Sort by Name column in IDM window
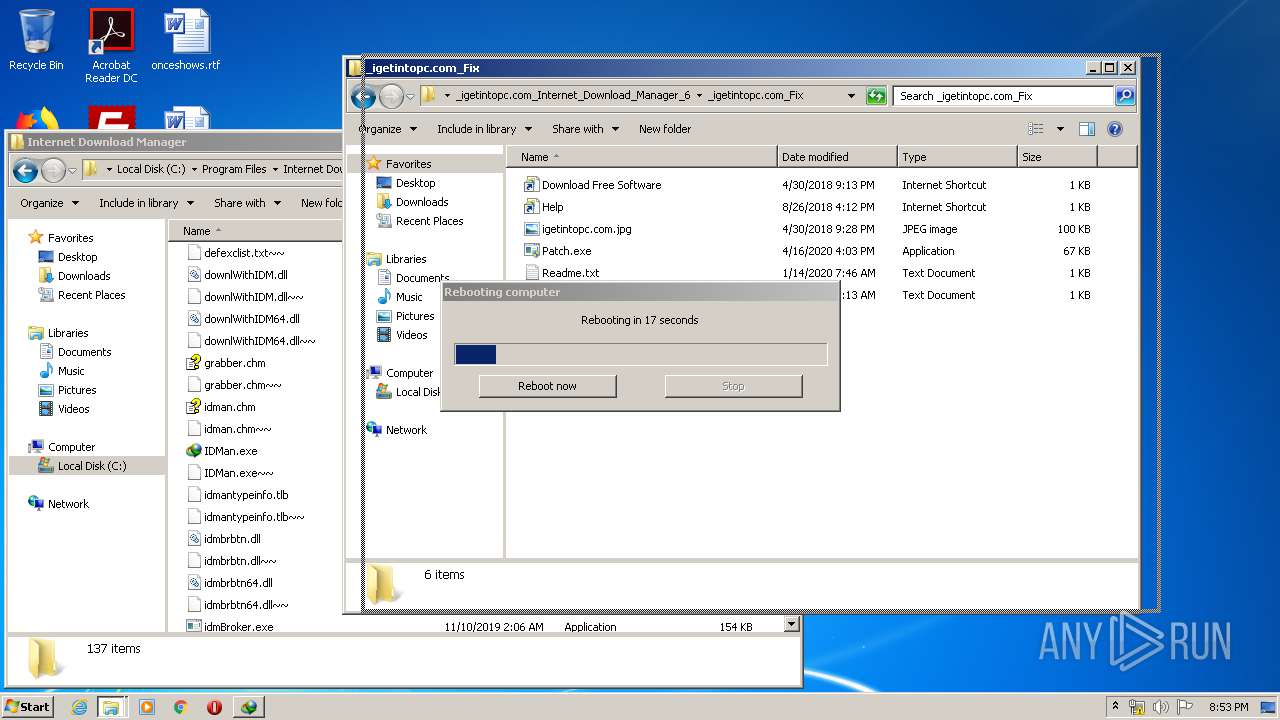The height and width of the screenshot is (720, 1280). [x=256, y=231]
